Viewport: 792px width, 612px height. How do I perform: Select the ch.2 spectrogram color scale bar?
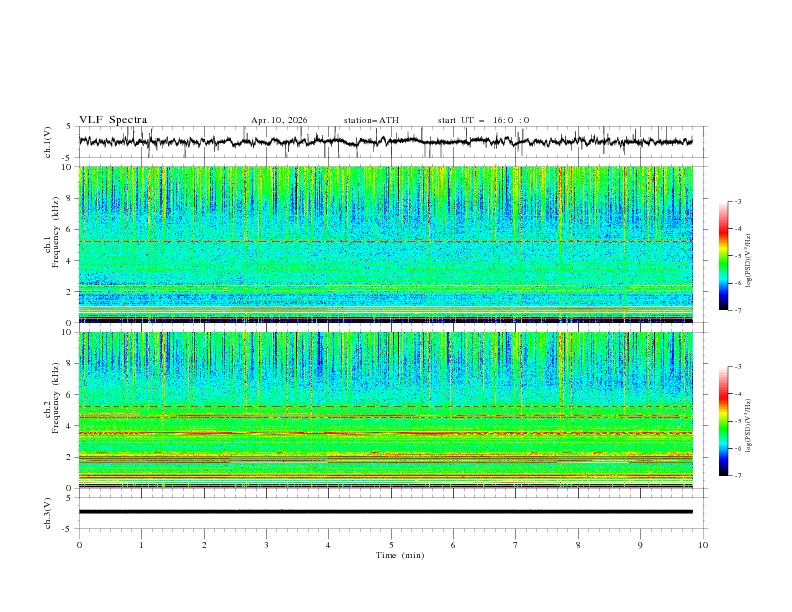click(x=723, y=421)
